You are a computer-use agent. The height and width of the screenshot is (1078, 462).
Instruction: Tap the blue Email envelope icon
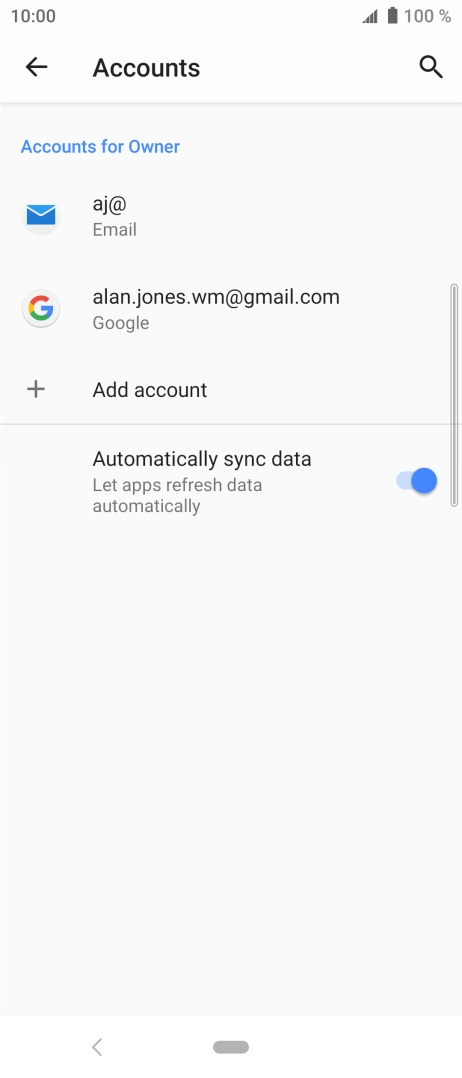41,215
